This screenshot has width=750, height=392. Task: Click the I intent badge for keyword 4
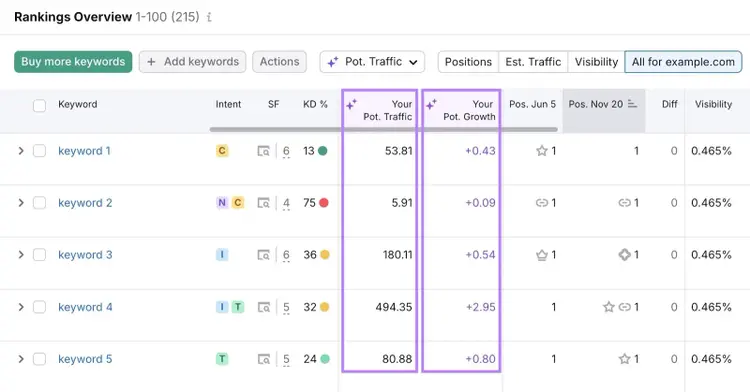[222, 307]
